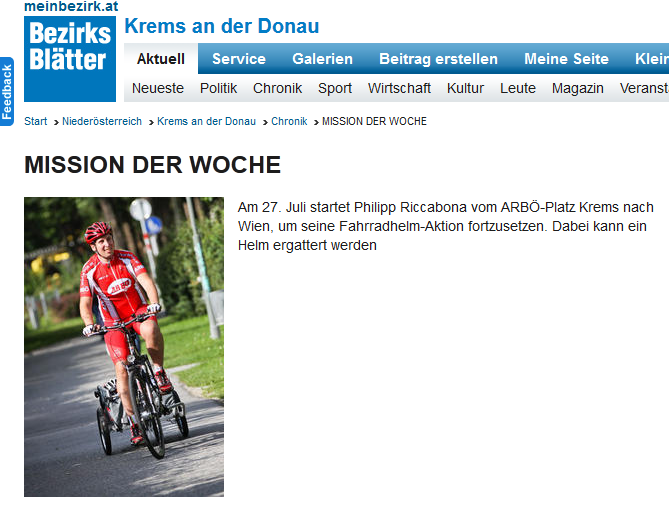The image size is (669, 510).
Task: Click the Bezirks Blätter logo
Action: click(70, 59)
